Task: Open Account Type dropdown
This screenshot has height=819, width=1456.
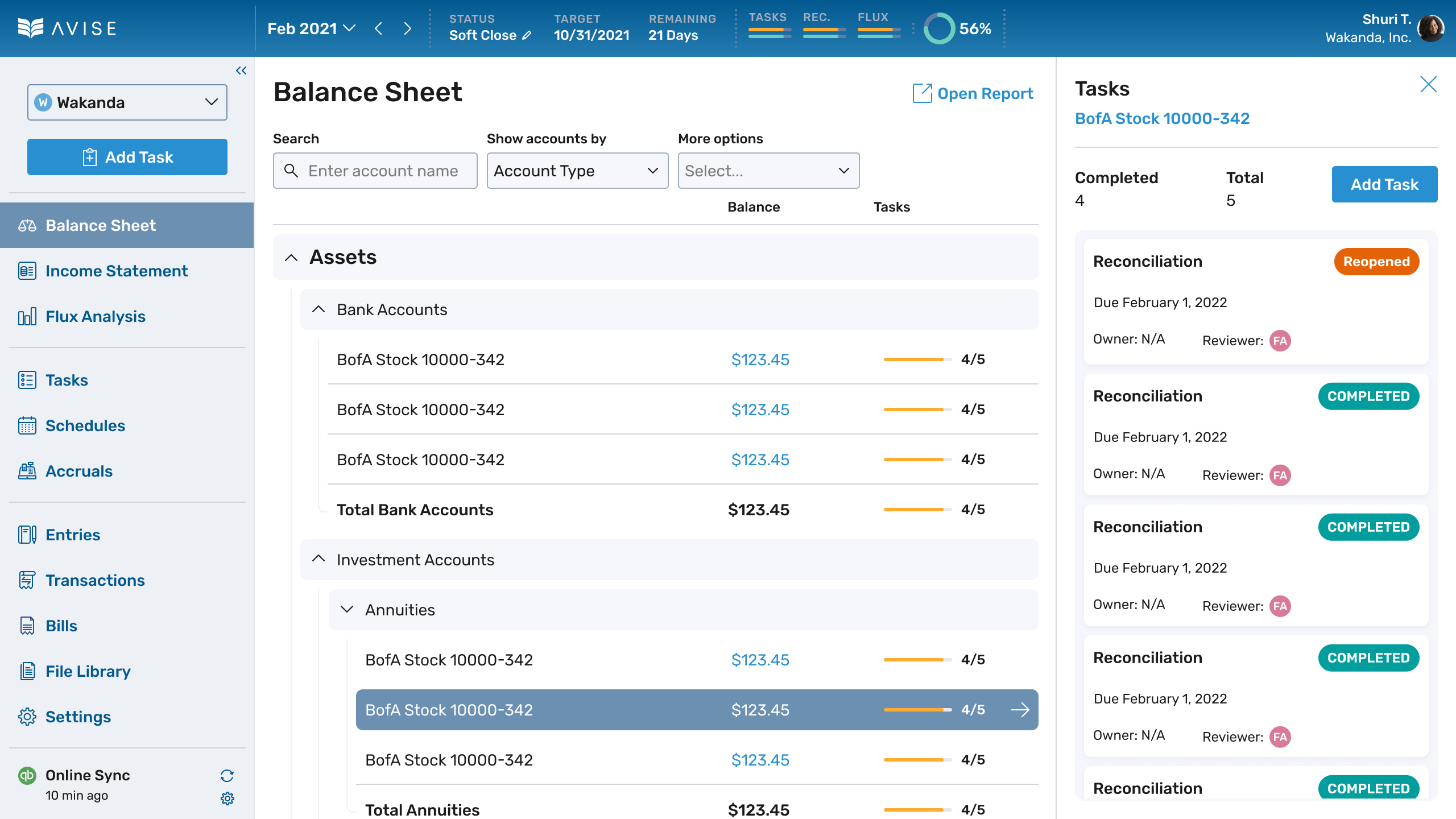Action: (577, 171)
